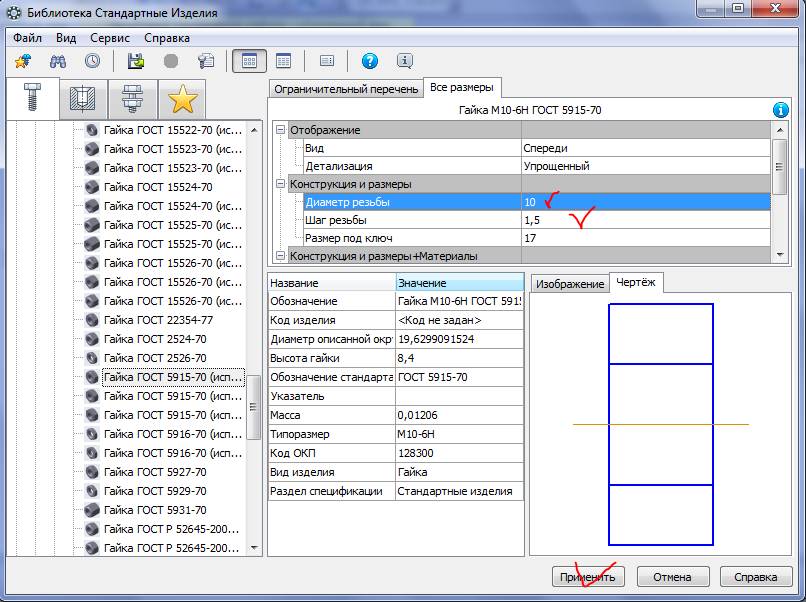Click the Название column header
806x602 pixels.
click(x=332, y=283)
